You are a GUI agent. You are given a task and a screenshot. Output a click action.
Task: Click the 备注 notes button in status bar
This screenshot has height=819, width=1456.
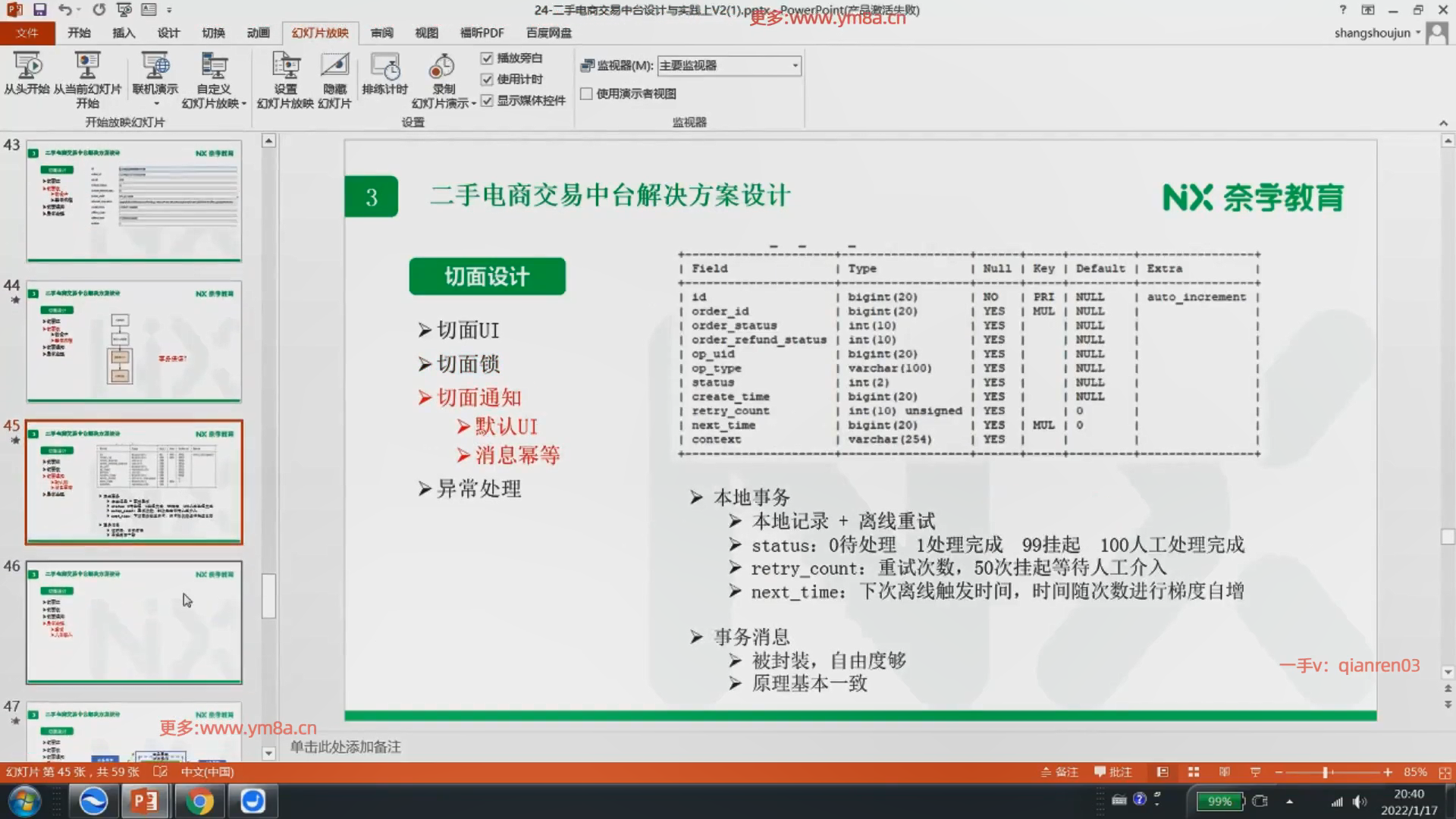[1059, 772]
